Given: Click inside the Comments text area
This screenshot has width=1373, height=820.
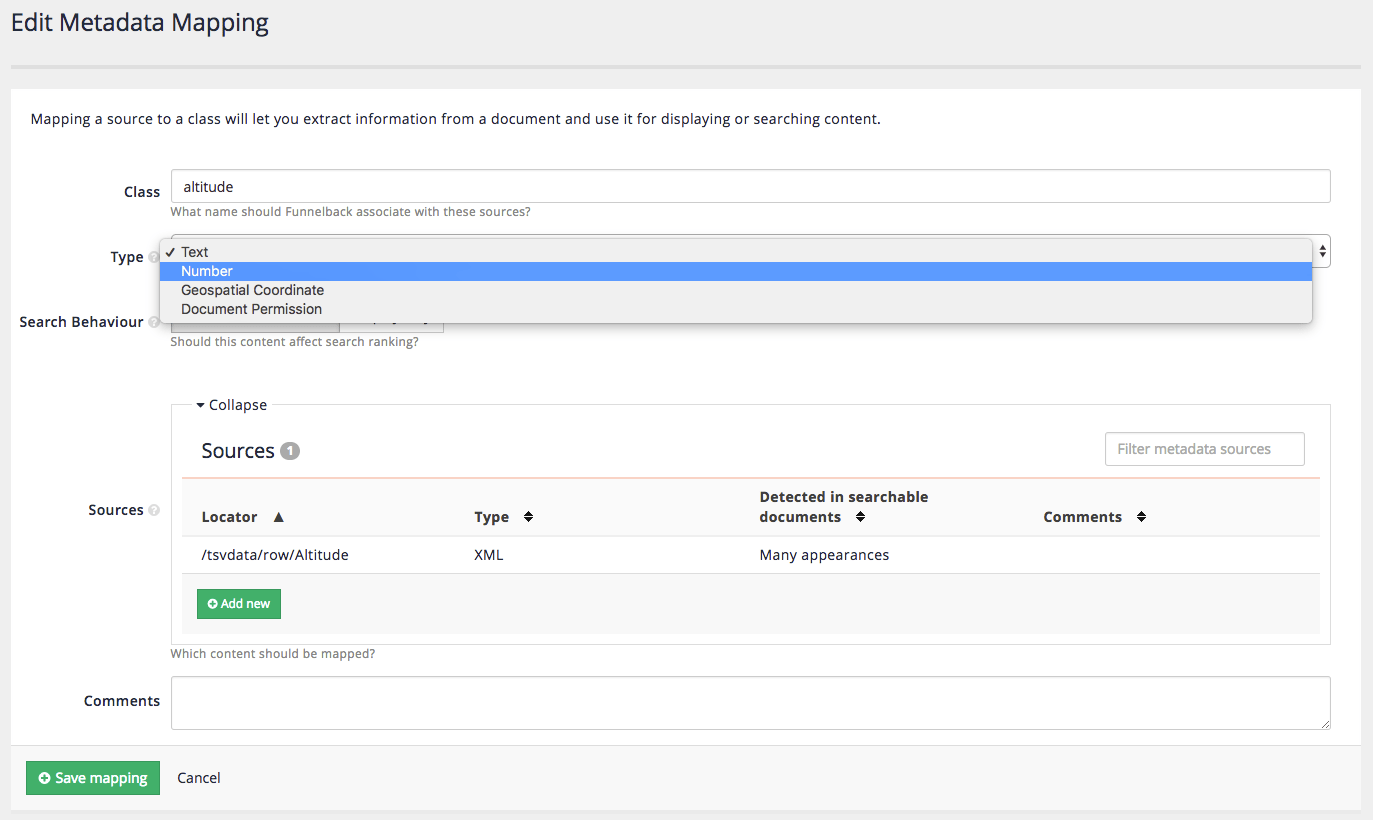Looking at the screenshot, I should pyautogui.click(x=750, y=703).
